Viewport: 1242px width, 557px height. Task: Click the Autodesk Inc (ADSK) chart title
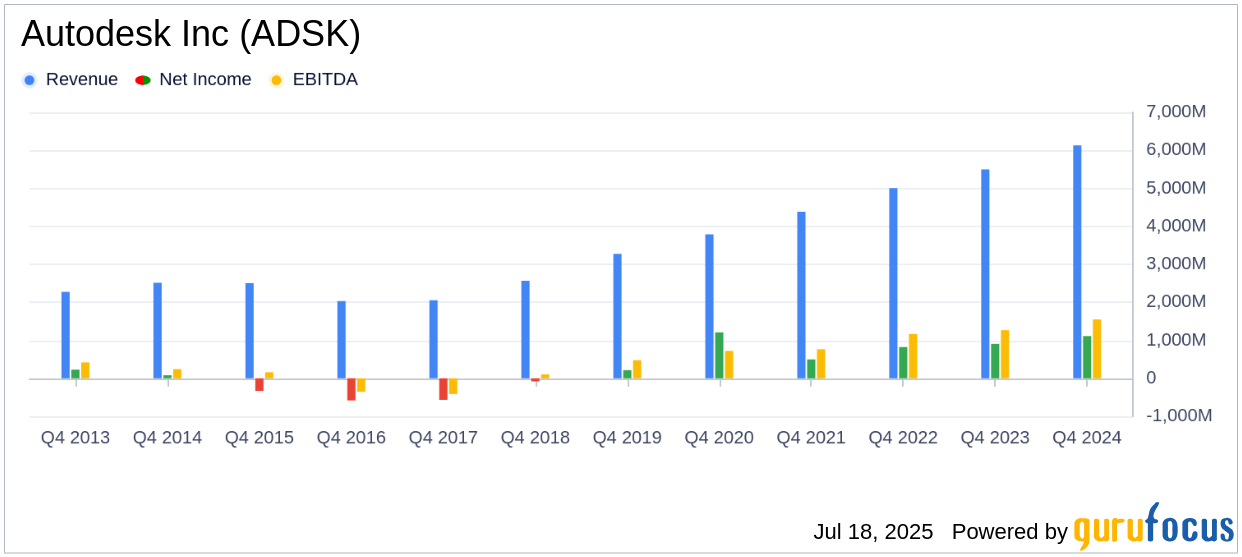(191, 35)
